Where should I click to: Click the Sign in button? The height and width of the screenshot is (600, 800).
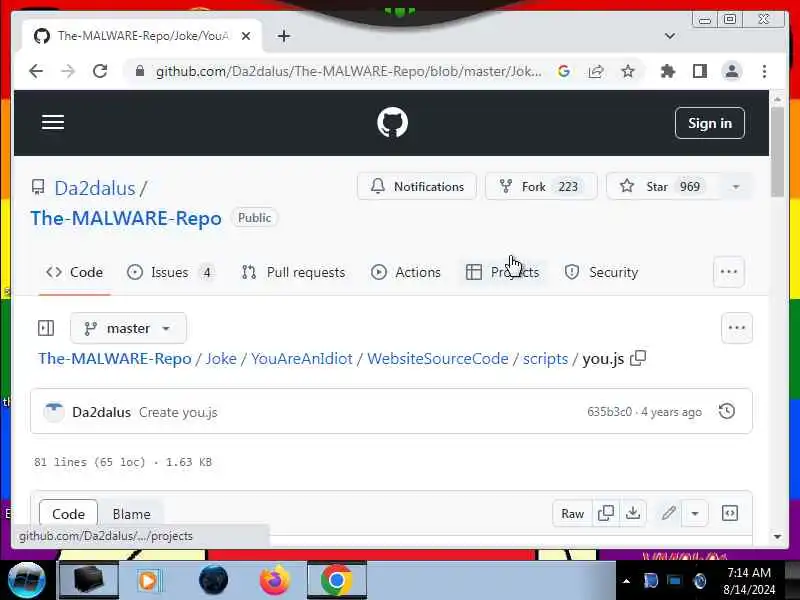709,123
